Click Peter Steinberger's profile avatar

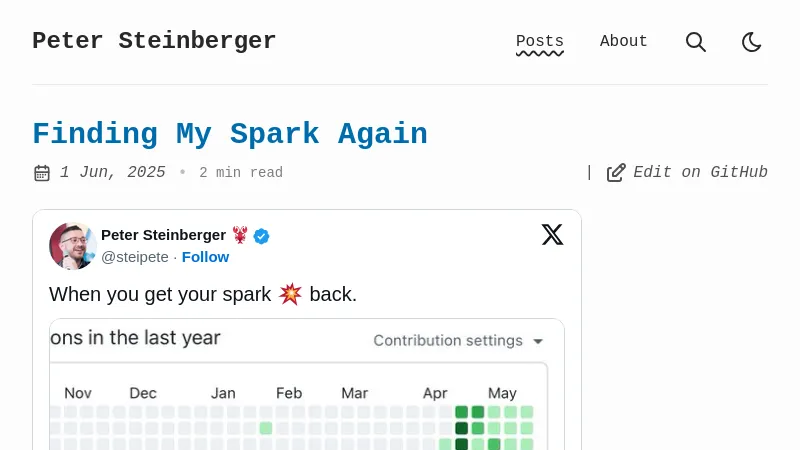72,246
